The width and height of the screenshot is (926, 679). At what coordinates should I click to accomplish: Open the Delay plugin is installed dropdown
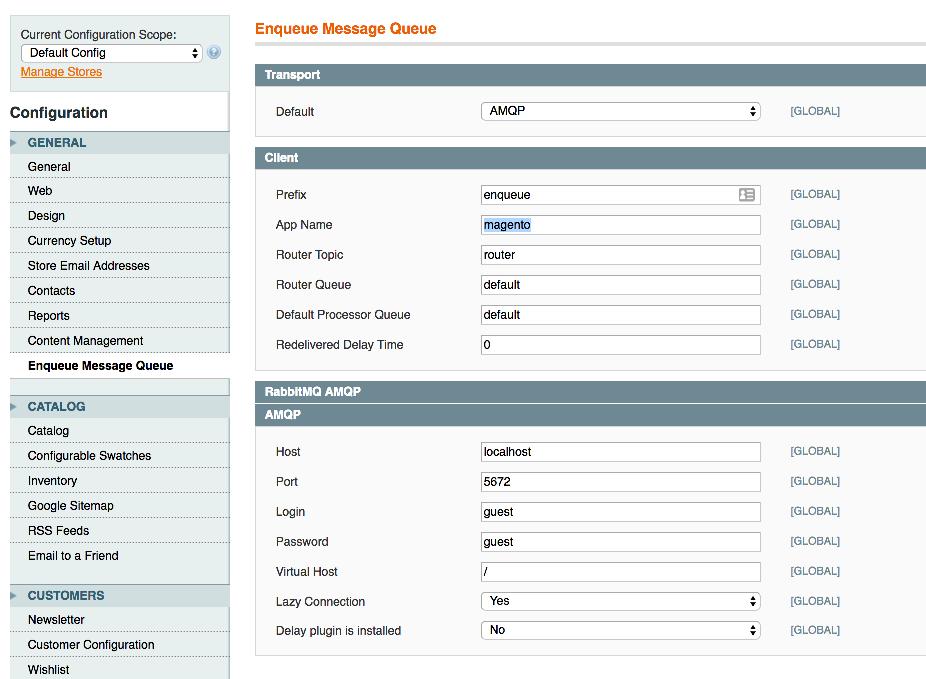(620, 631)
